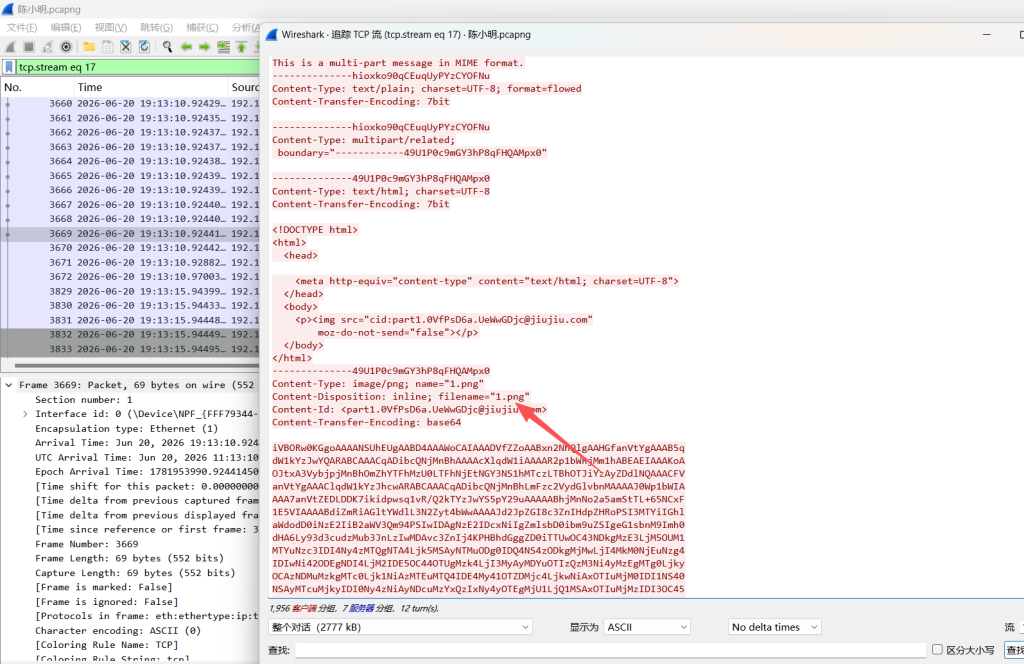Select packet row 3833
1024x664 pixels.
[x=131, y=349]
